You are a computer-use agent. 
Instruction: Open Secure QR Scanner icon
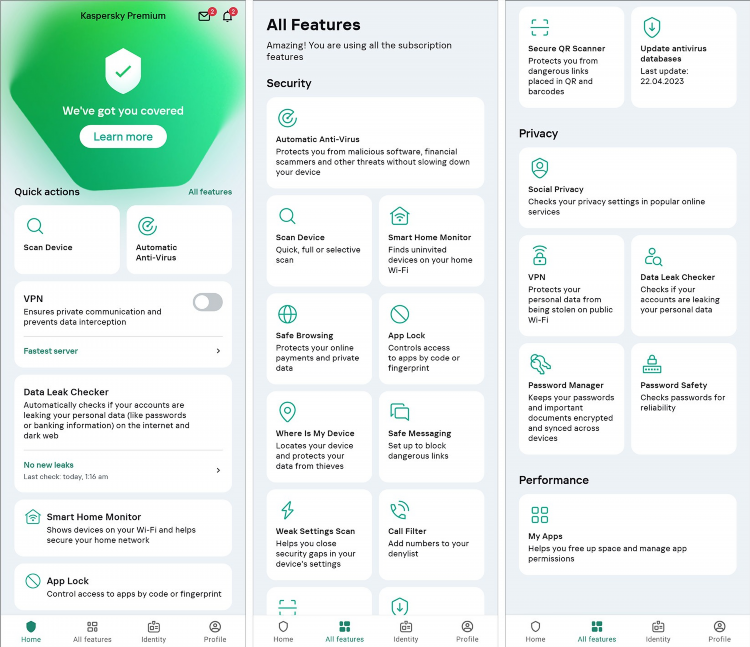[540, 27]
